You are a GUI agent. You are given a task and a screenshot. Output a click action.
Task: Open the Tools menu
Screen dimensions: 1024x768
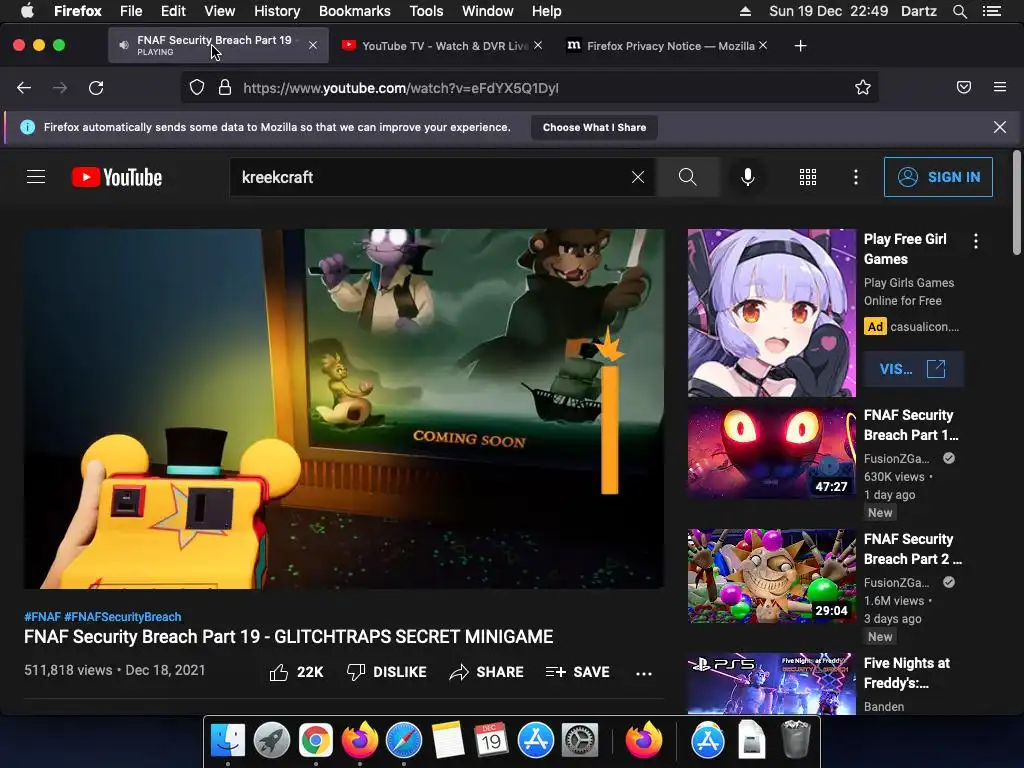(x=426, y=11)
